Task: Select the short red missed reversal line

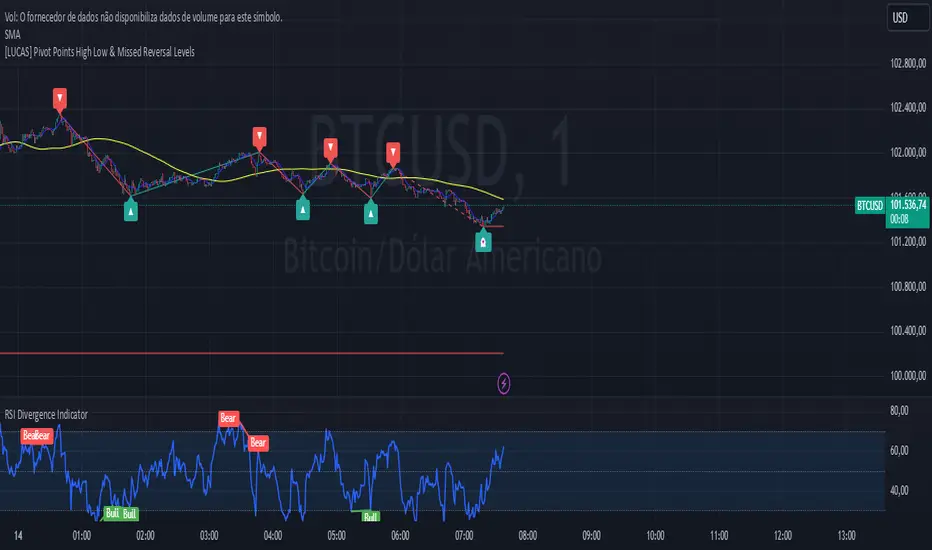Action: [495, 227]
